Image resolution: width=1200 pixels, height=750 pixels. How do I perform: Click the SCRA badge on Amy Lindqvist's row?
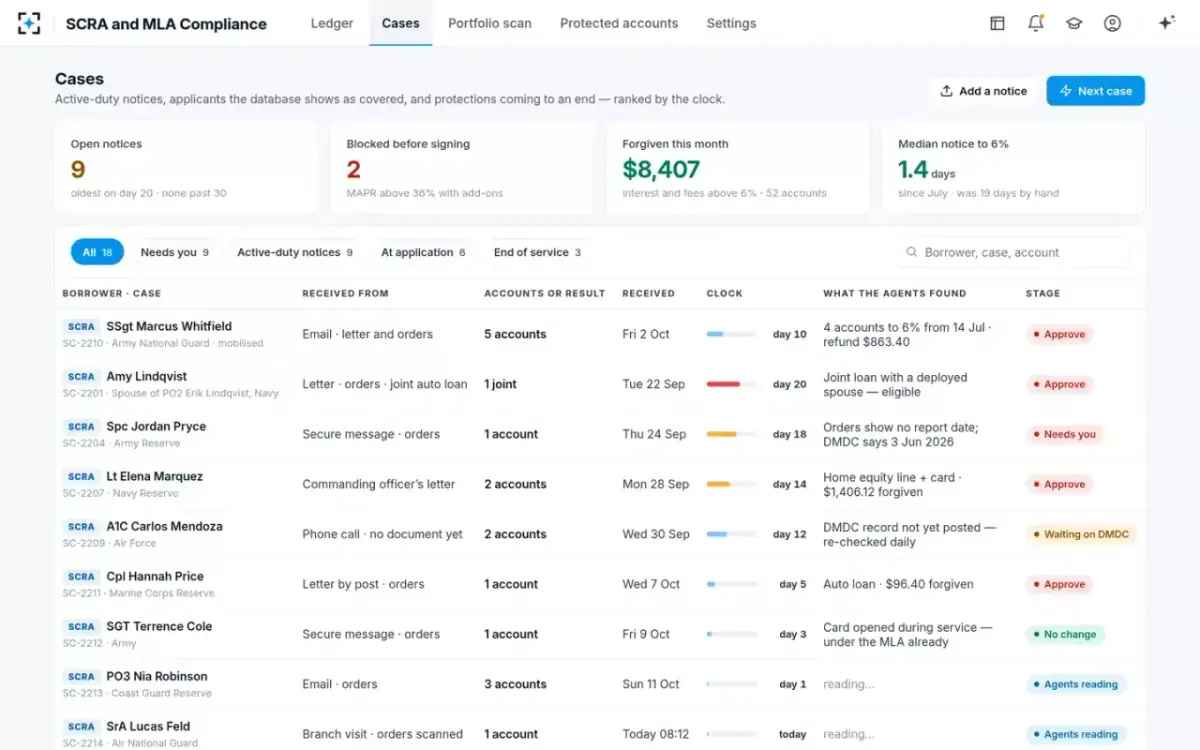coord(81,377)
